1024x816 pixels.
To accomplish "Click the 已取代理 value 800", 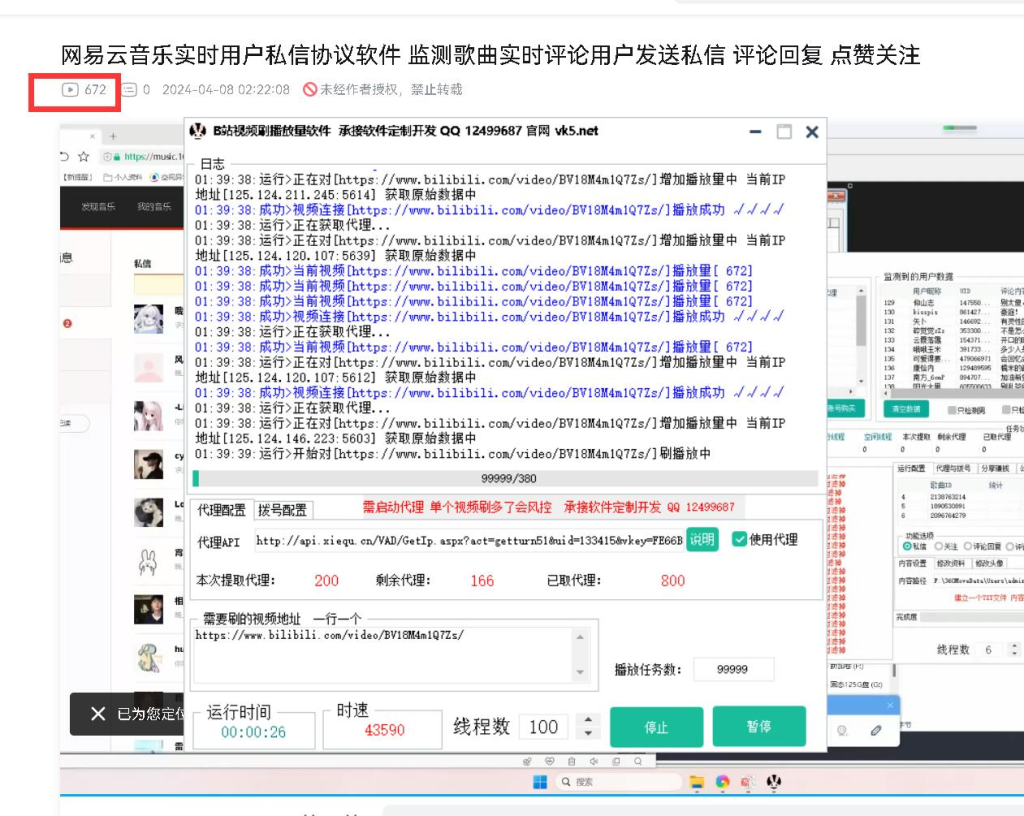I will pyautogui.click(x=673, y=581).
